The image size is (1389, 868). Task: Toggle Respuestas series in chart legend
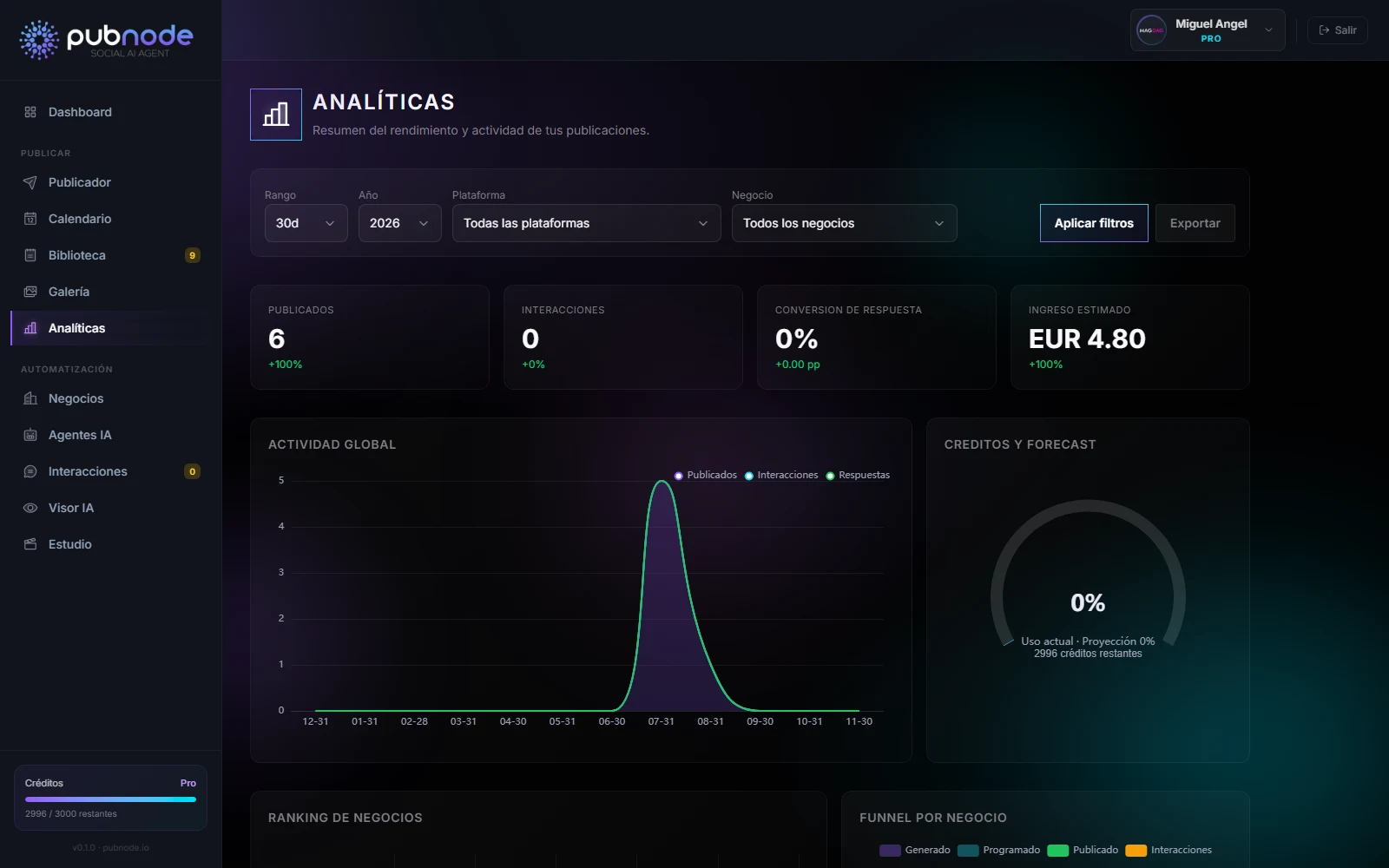point(858,475)
